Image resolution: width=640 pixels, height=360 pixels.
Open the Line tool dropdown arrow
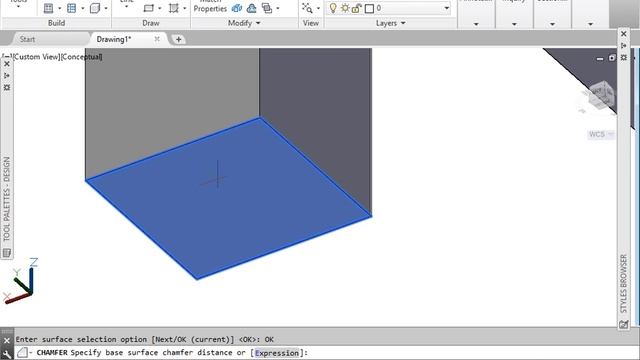pyautogui.click(x=127, y=7)
